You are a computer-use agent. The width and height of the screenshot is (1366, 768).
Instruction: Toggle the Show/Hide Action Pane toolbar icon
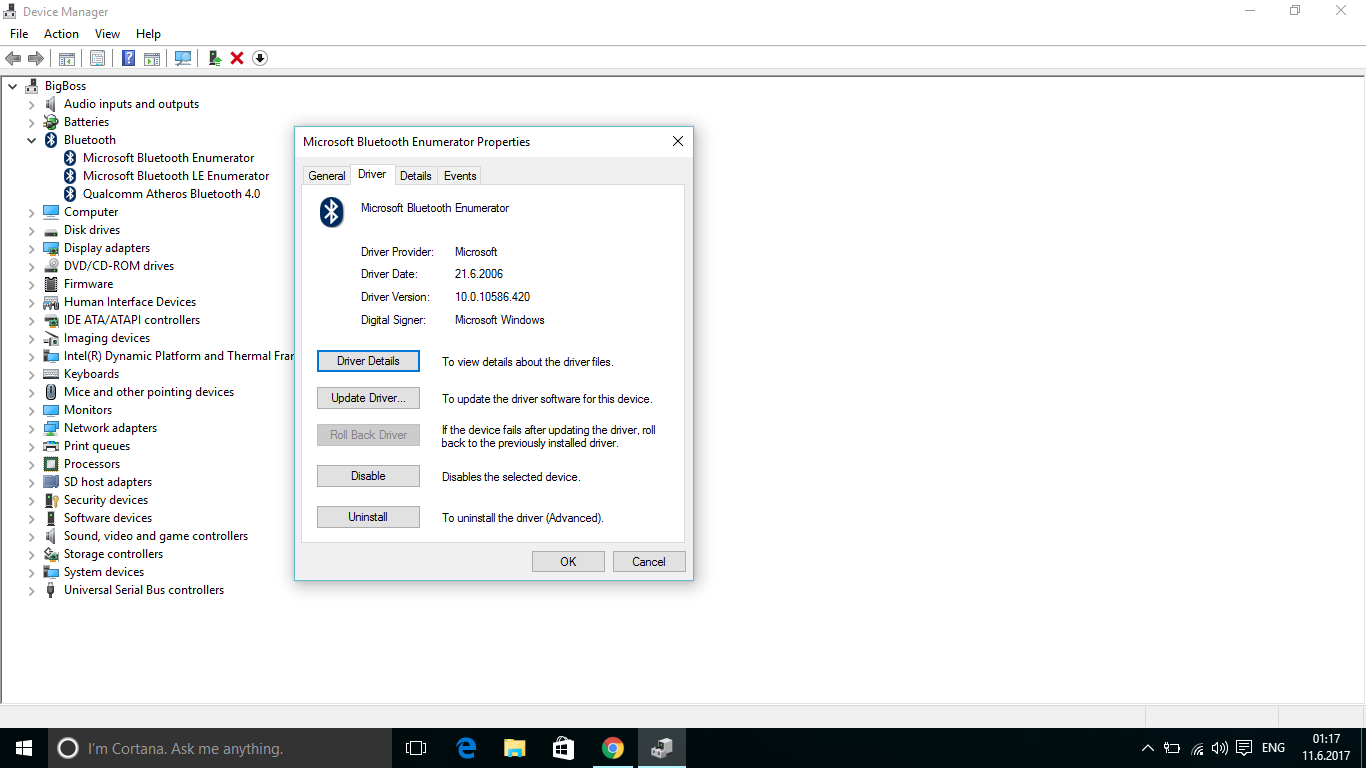(x=152, y=58)
